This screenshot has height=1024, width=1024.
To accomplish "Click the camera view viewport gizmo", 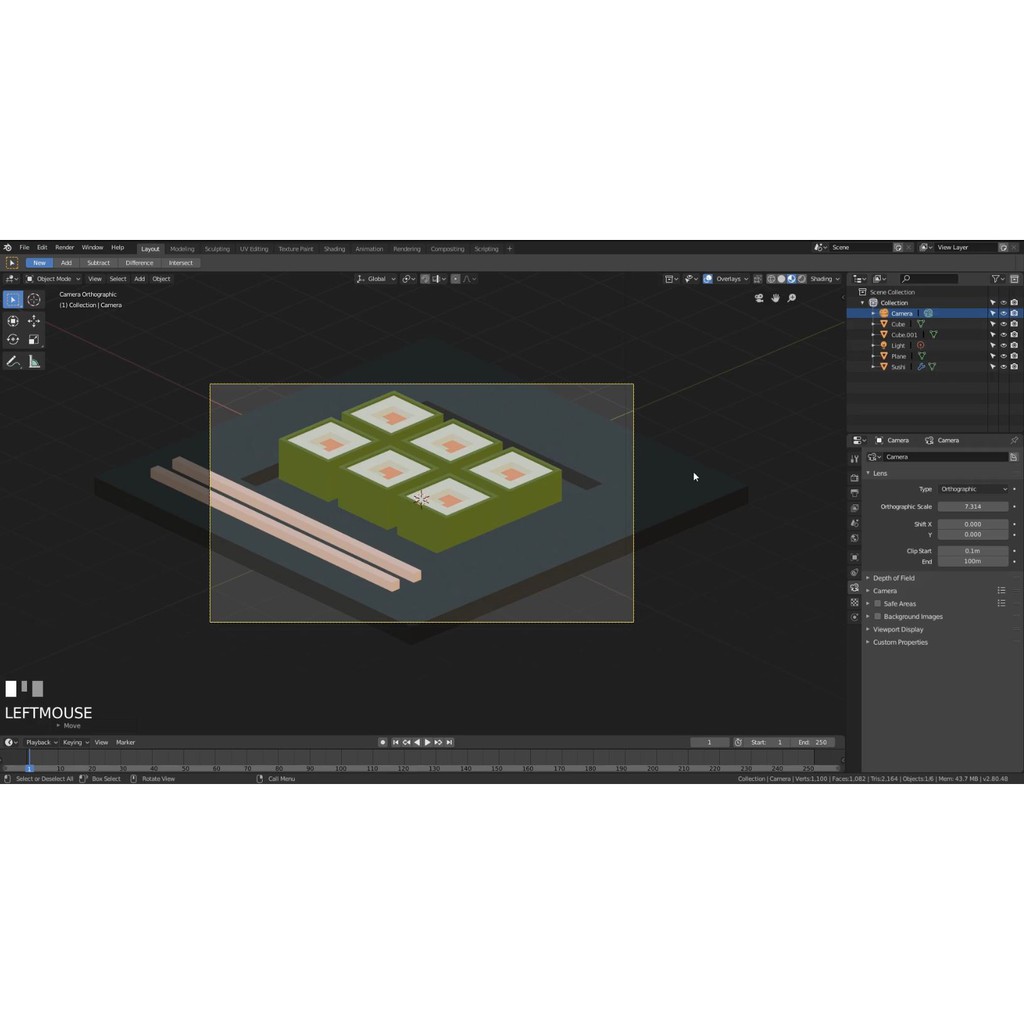I will (759, 298).
